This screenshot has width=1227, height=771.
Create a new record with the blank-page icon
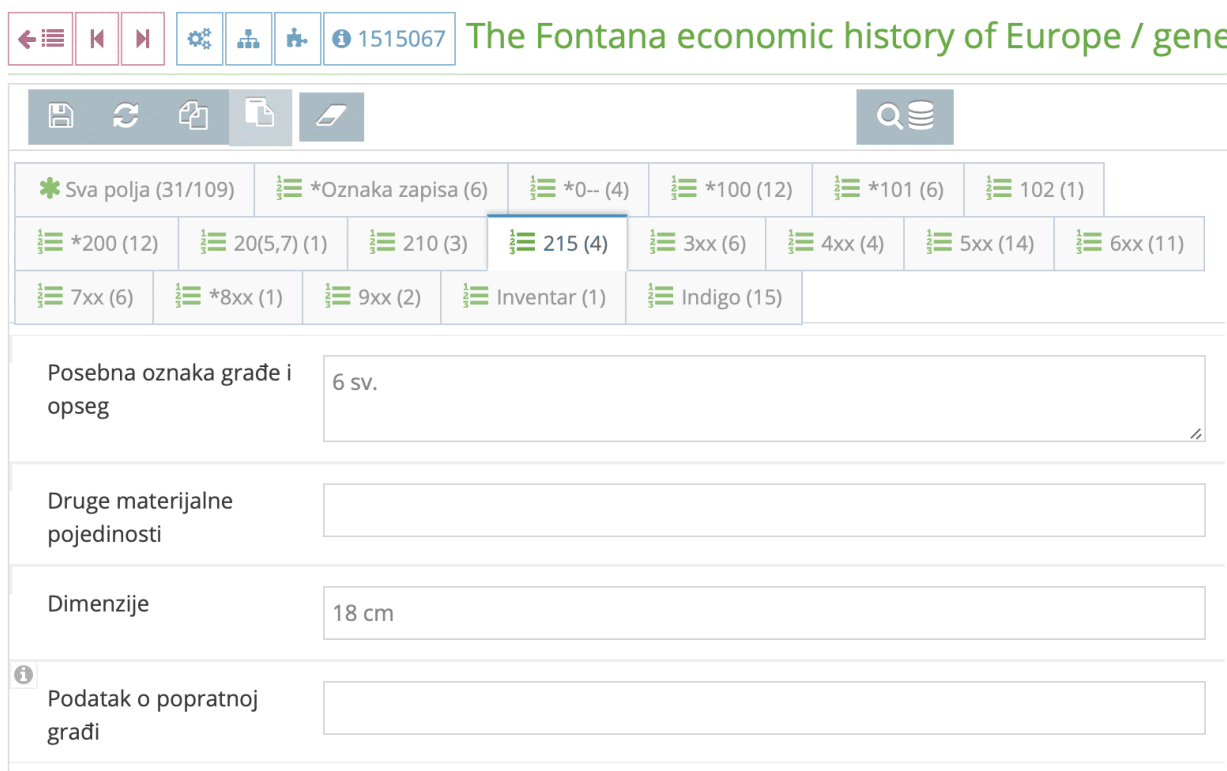(x=262, y=116)
